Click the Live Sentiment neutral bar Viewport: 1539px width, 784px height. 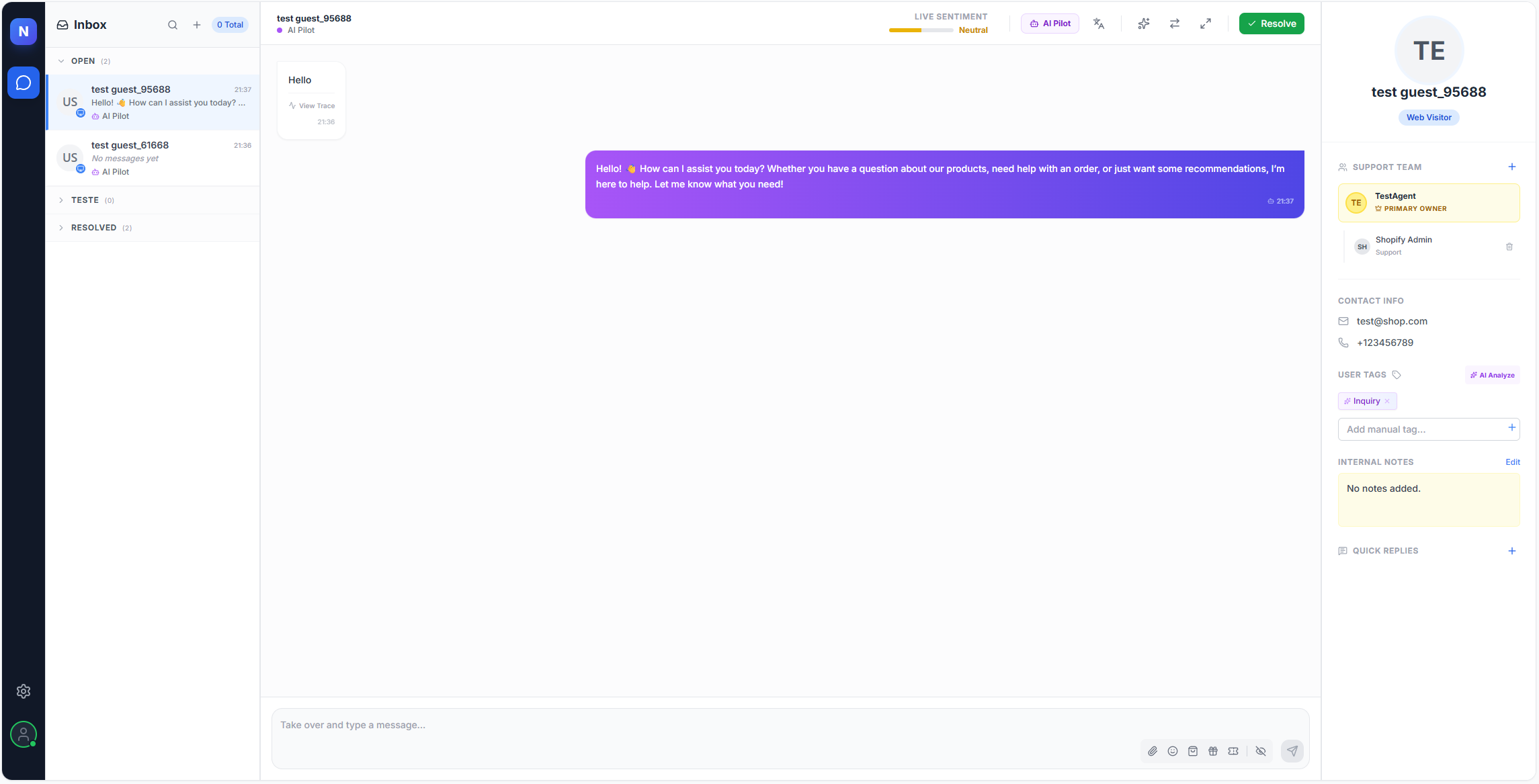coord(921,30)
